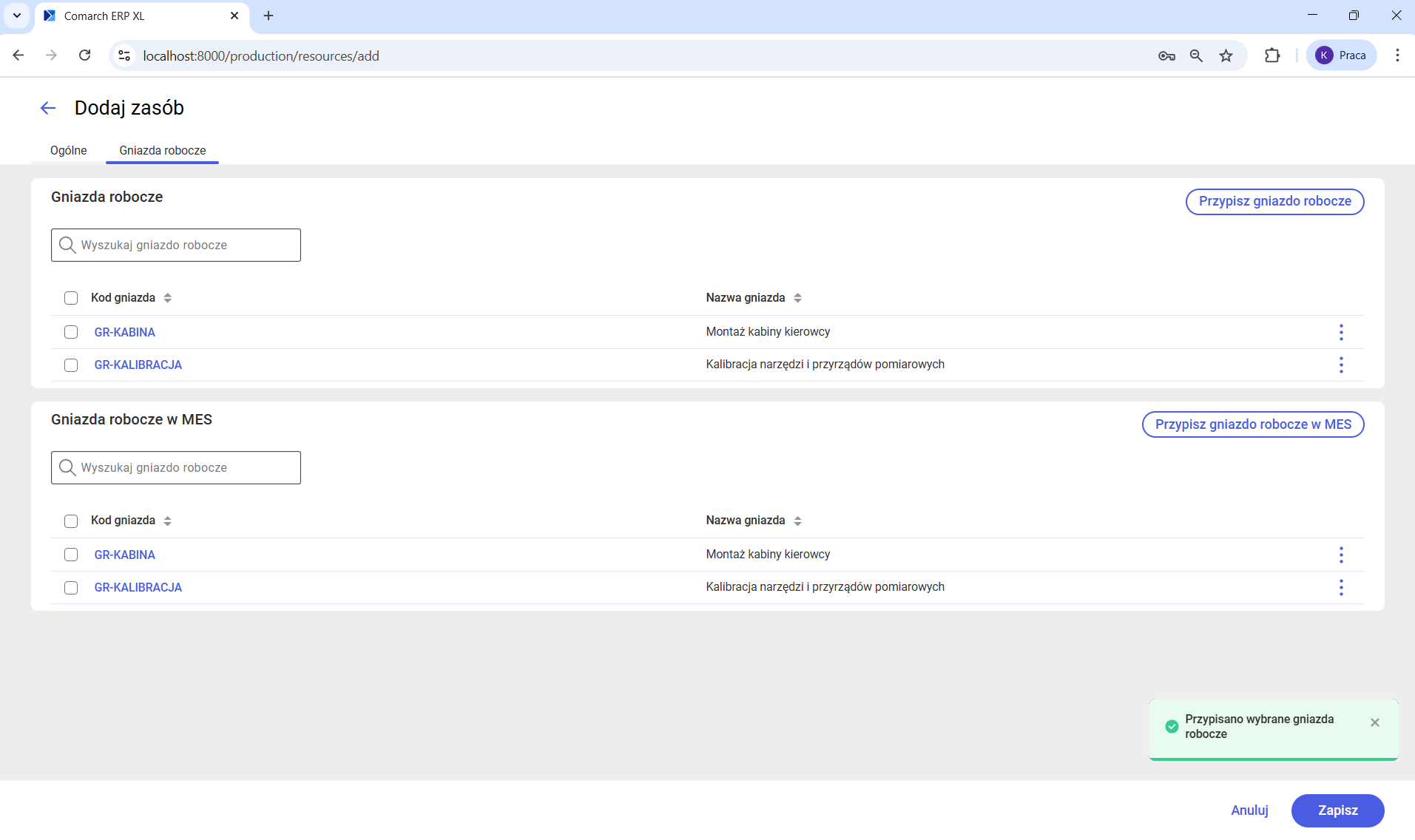Open the password manager key icon
This screenshot has width=1415, height=840.
[1166, 55]
